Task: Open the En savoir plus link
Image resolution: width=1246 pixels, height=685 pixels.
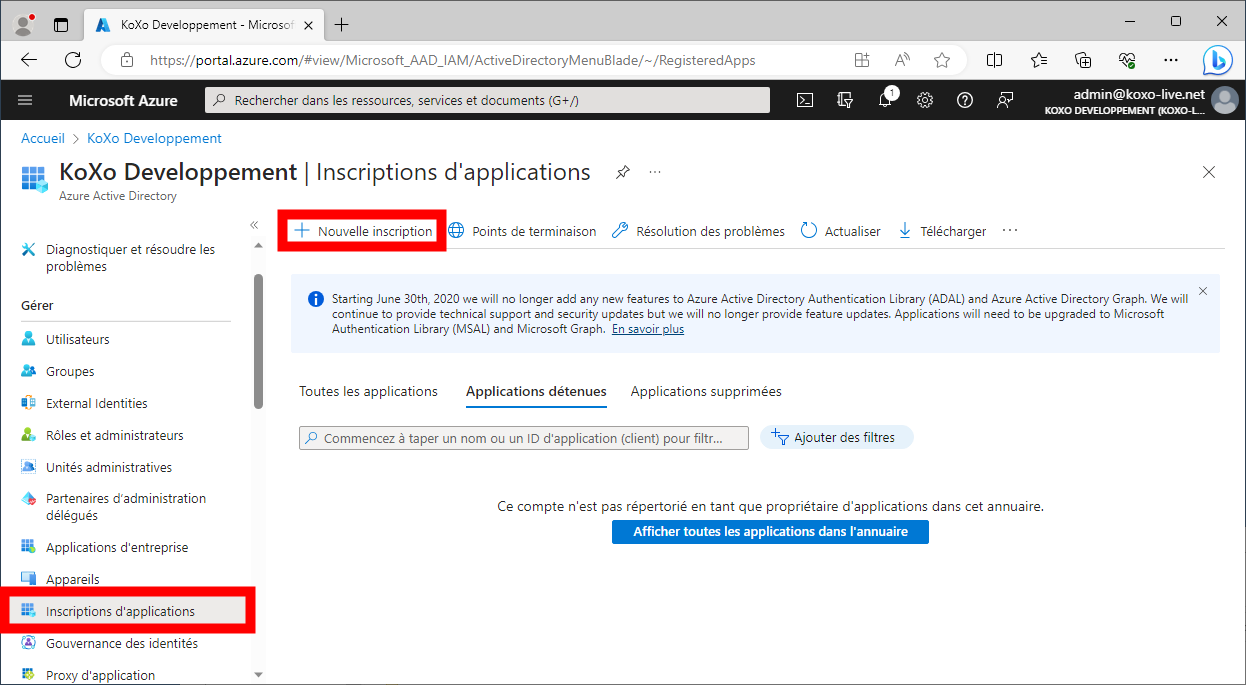Action: 648,329
